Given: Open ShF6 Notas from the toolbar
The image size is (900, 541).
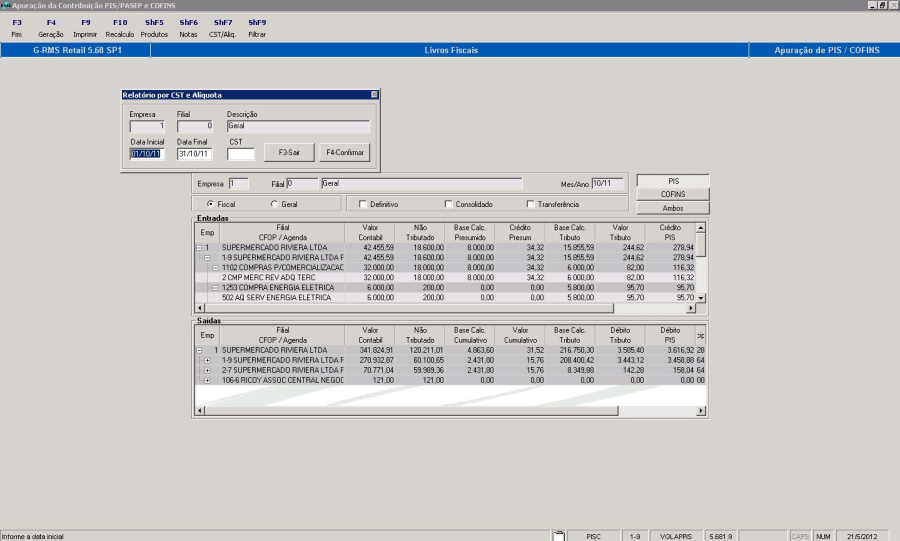Looking at the screenshot, I should (188, 28).
